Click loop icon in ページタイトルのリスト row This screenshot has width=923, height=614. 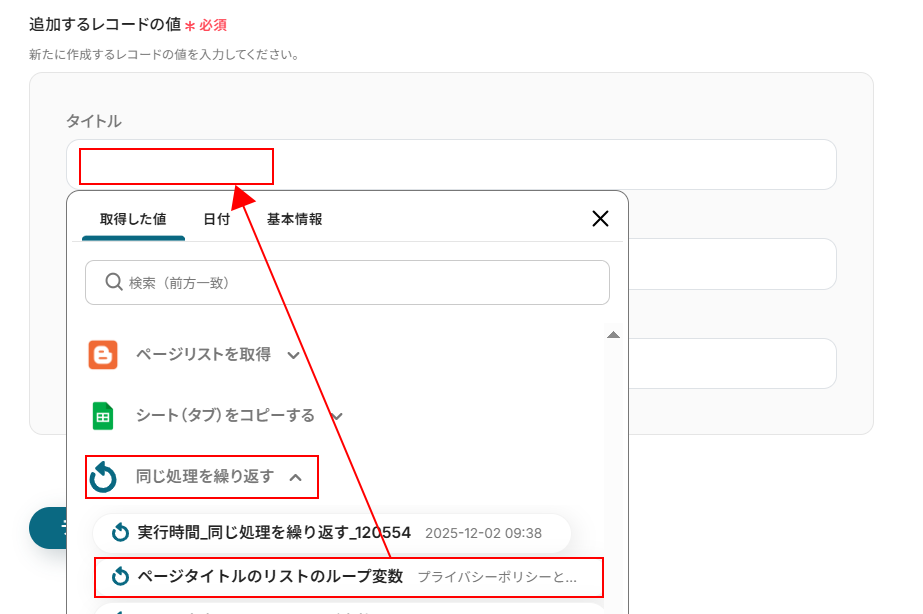[120, 576]
